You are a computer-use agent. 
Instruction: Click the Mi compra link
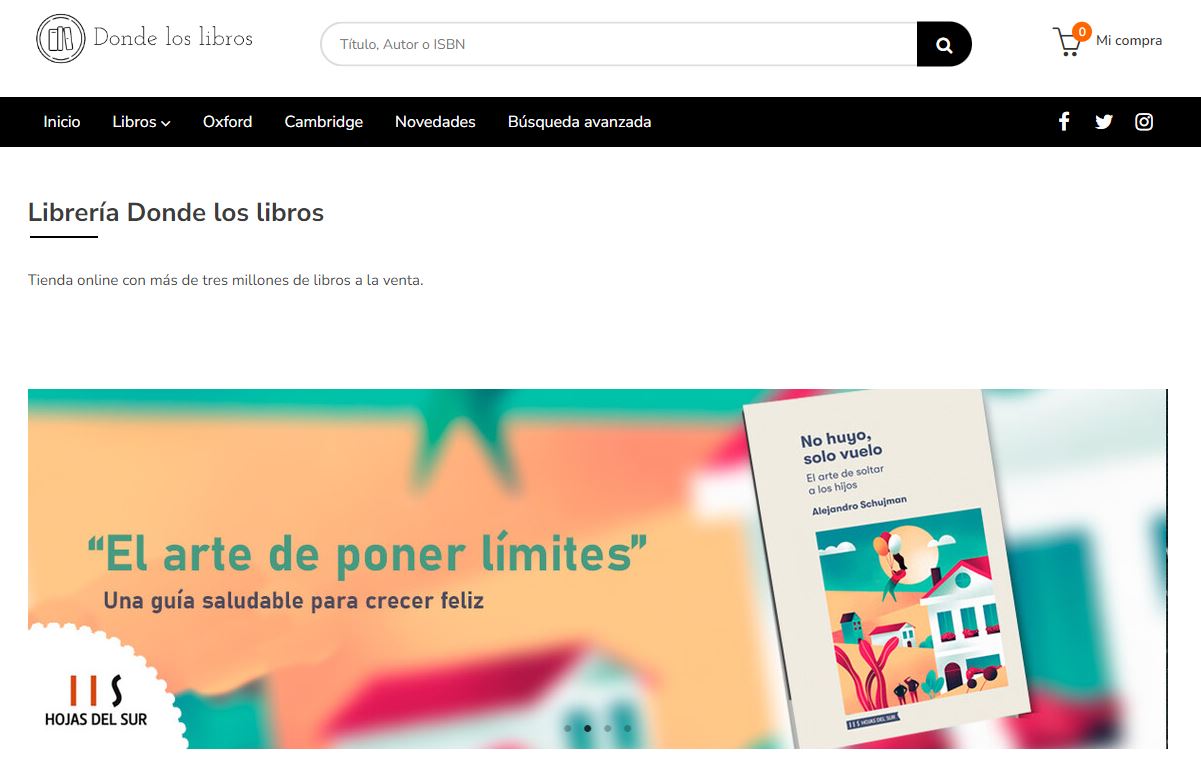point(1129,41)
